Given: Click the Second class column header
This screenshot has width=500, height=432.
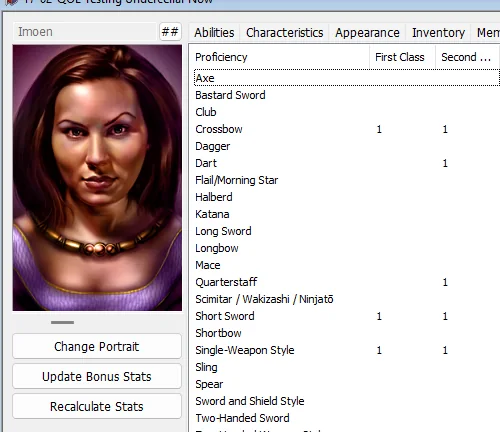Looking at the screenshot, I should [467, 57].
